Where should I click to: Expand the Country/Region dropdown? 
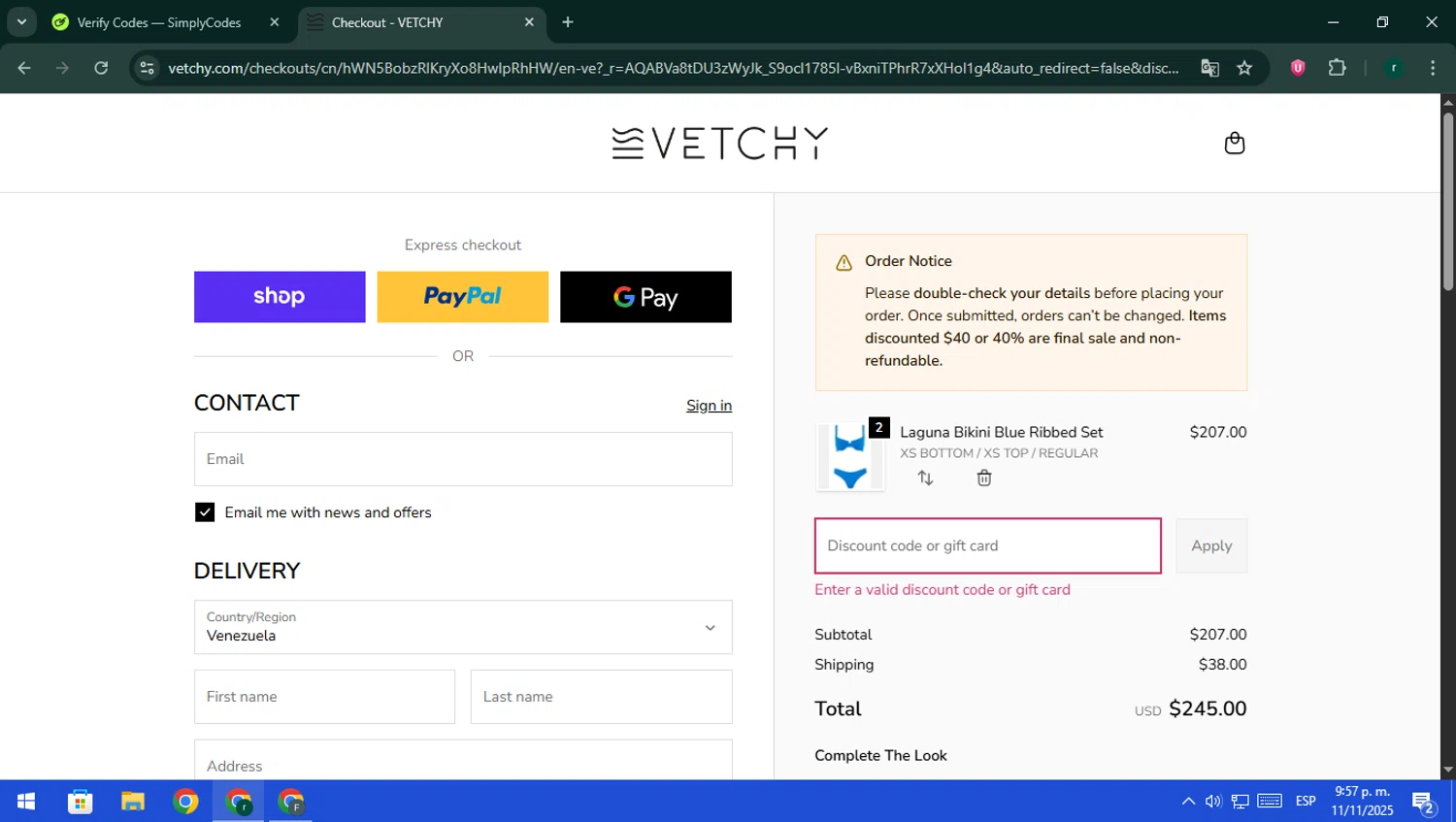tap(463, 627)
